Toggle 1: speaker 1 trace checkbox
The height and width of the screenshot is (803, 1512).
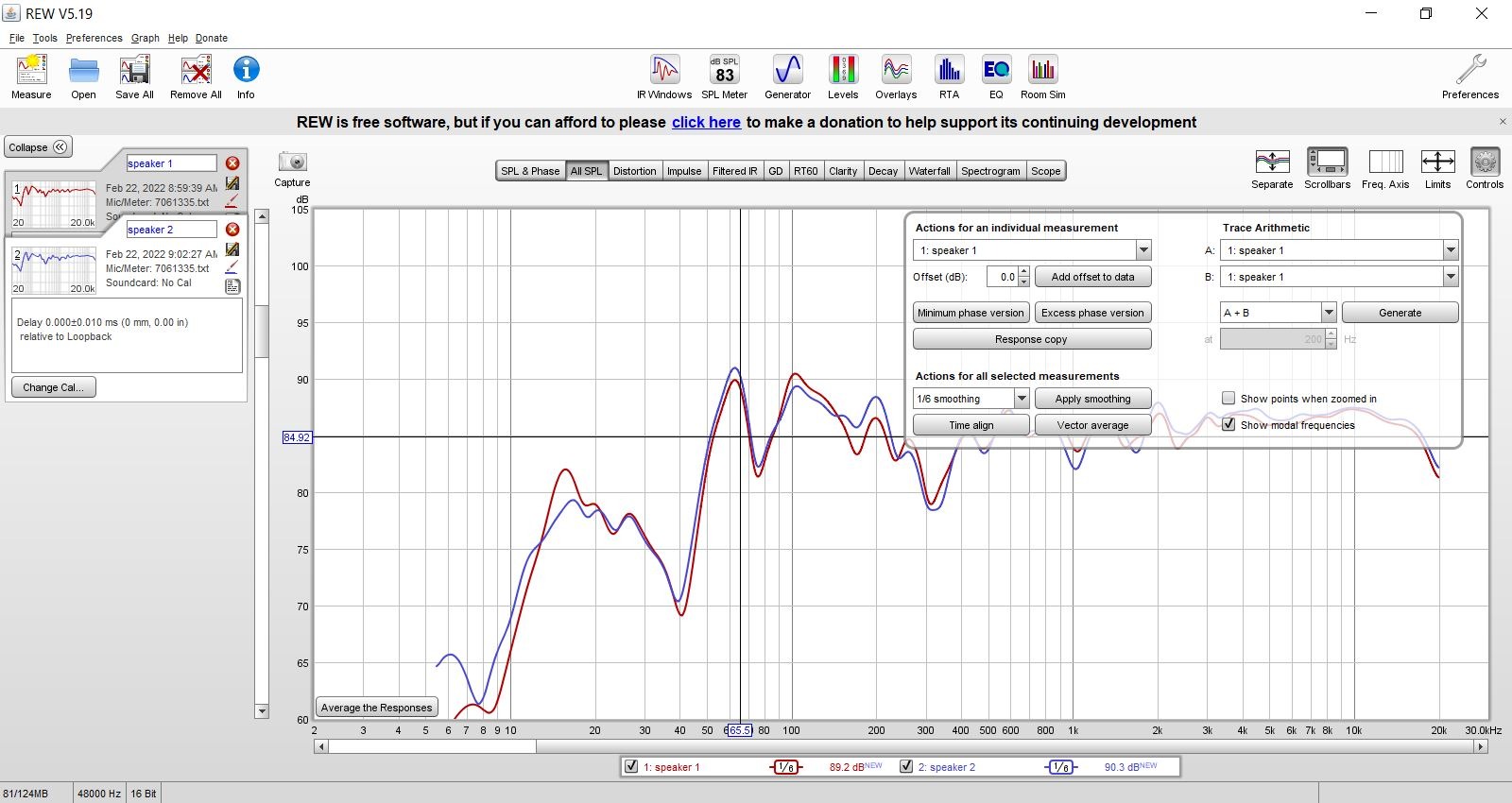point(631,766)
